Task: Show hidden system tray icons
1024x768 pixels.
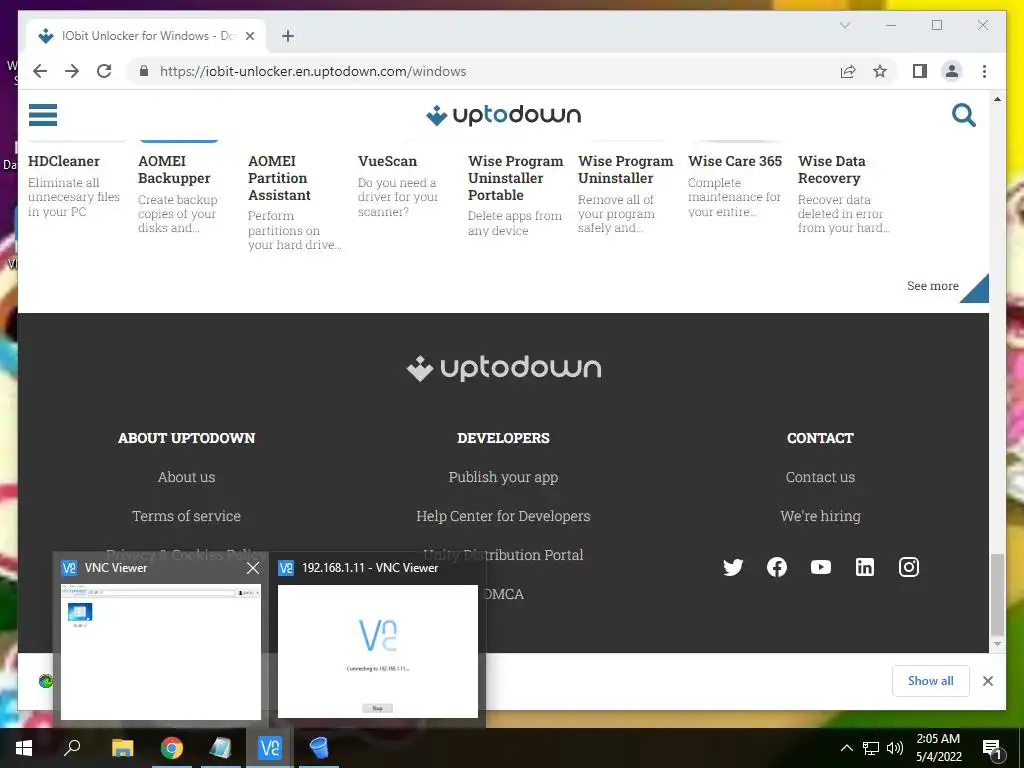Action: point(846,748)
